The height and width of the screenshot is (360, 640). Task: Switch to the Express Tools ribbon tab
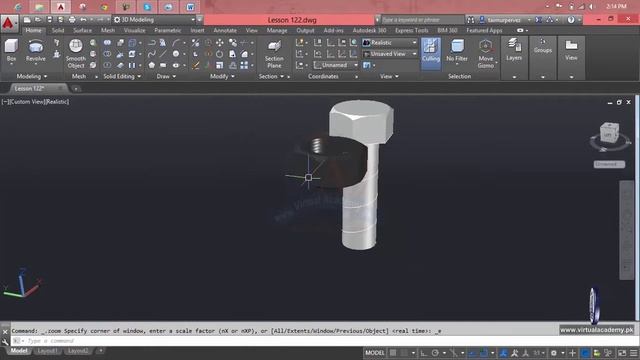pos(411,31)
